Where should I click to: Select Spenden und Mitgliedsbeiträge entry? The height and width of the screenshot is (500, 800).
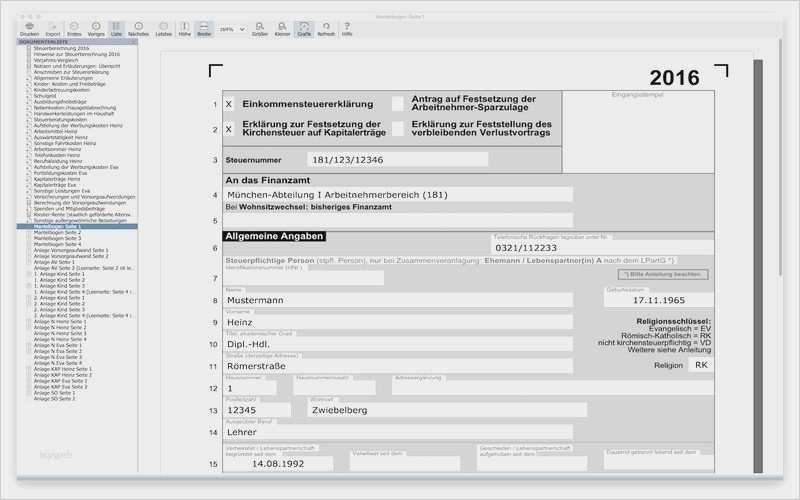[69, 209]
